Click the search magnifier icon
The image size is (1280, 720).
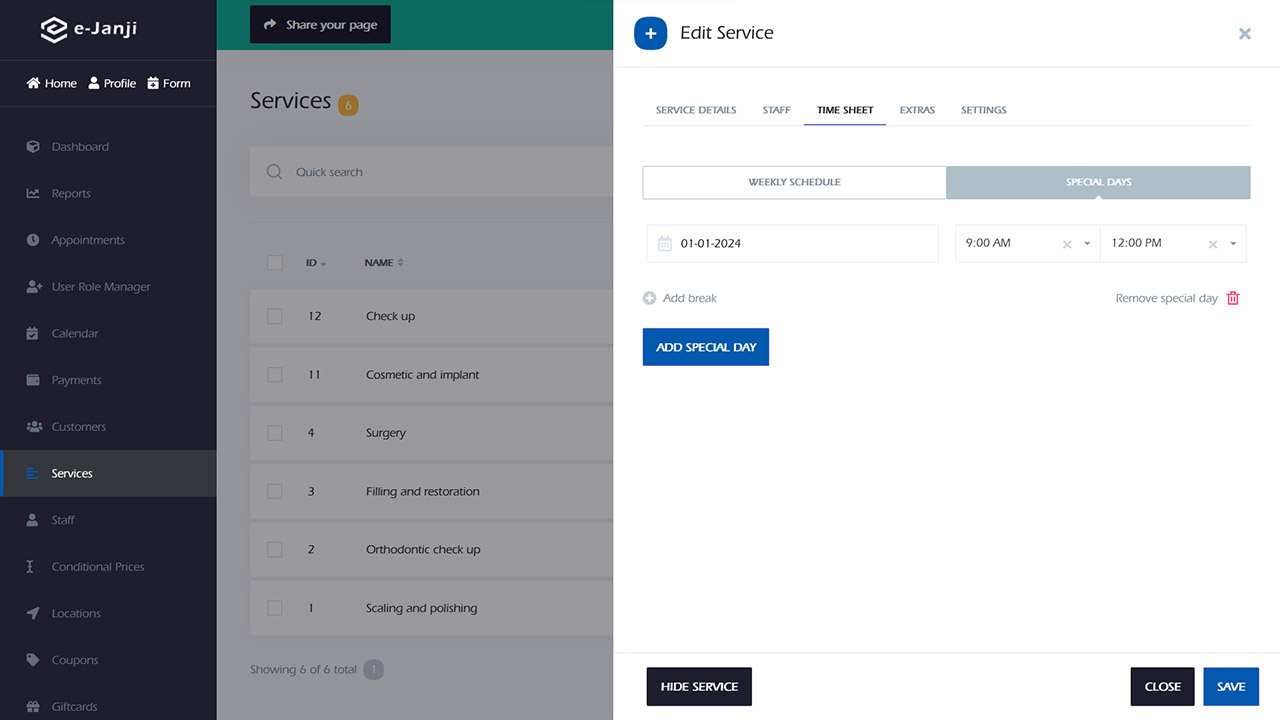click(x=274, y=172)
